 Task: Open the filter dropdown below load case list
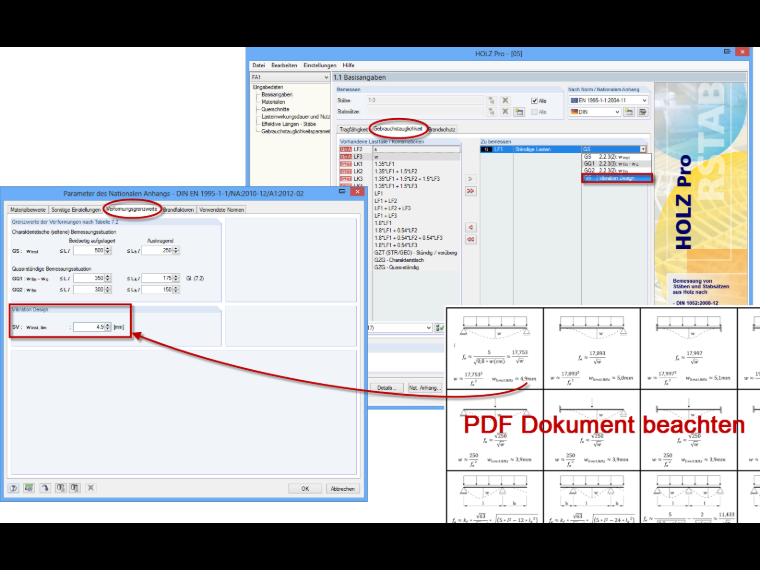[x=428, y=328]
